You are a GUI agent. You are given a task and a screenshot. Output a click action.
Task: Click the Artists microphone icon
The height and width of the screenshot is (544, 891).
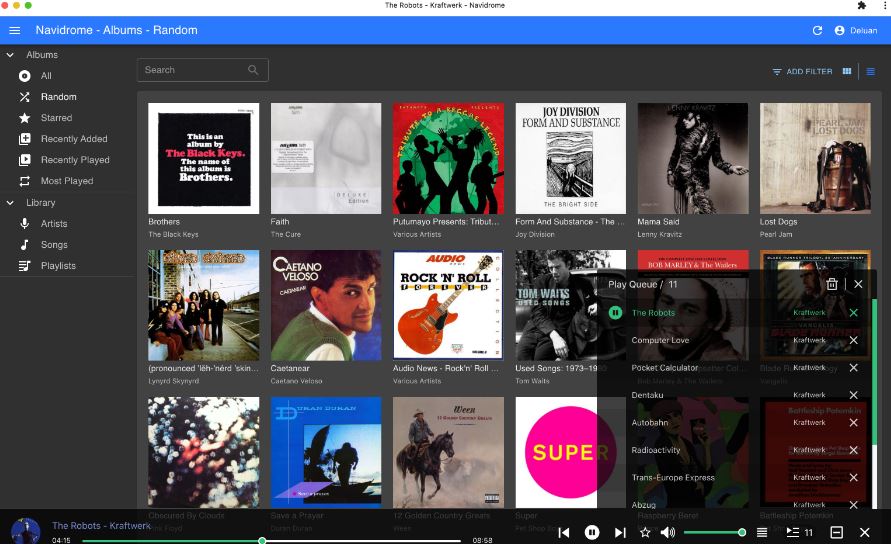click(24, 223)
